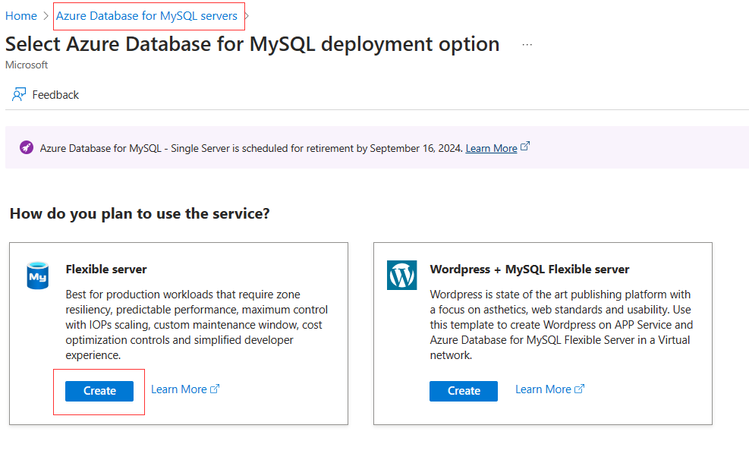The height and width of the screenshot is (454, 749).
Task: Select the Wordpress + MySQL Flexible server heading
Action: [x=529, y=269]
